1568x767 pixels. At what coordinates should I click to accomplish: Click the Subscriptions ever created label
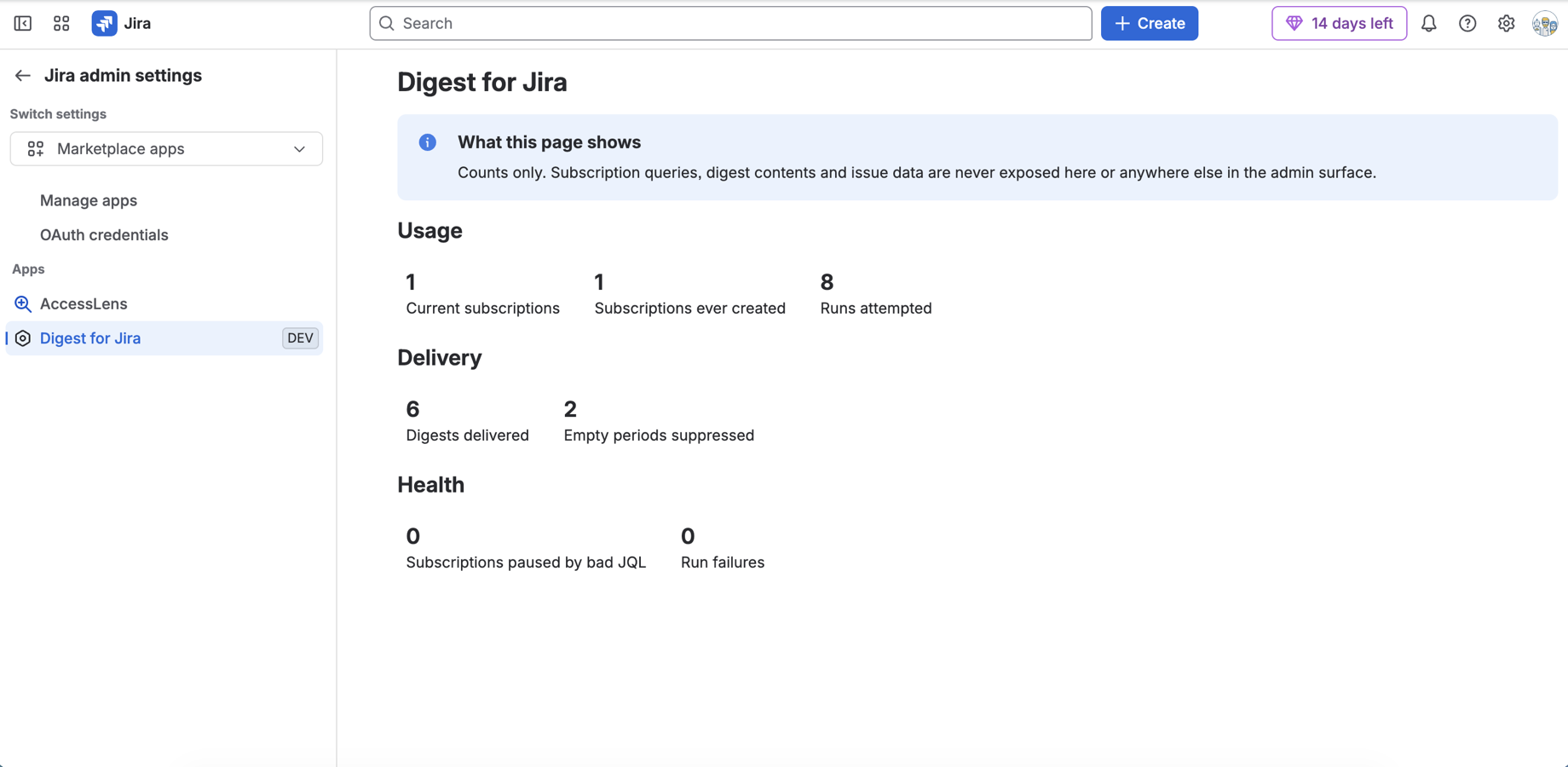click(689, 309)
